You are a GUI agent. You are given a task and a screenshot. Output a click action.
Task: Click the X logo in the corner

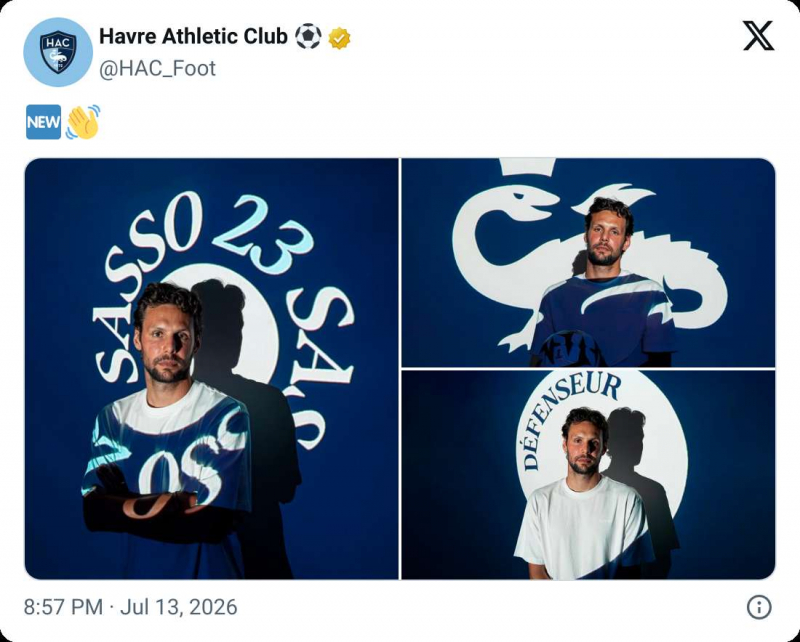pos(758,36)
